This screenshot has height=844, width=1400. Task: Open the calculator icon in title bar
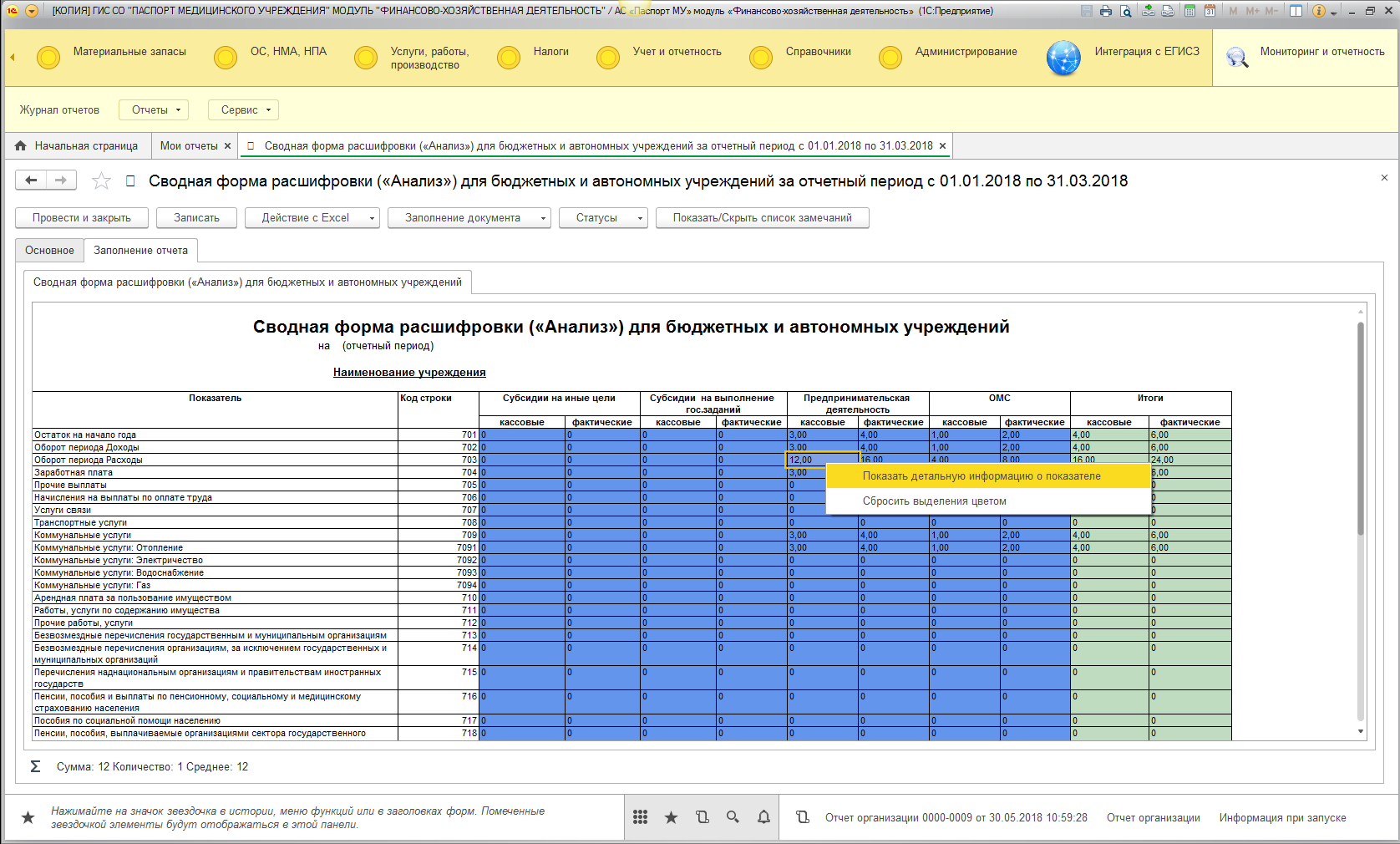click(x=1189, y=11)
